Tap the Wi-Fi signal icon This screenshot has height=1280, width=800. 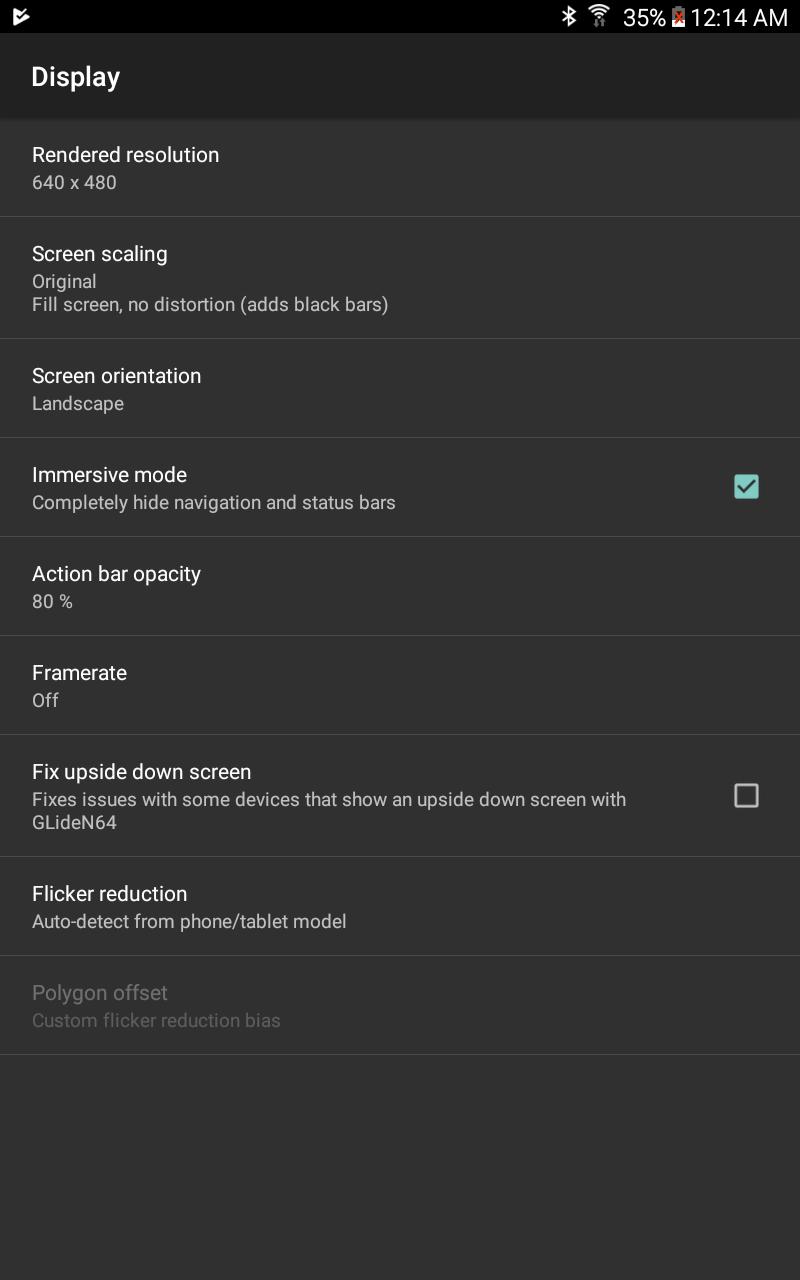pyautogui.click(x=599, y=16)
